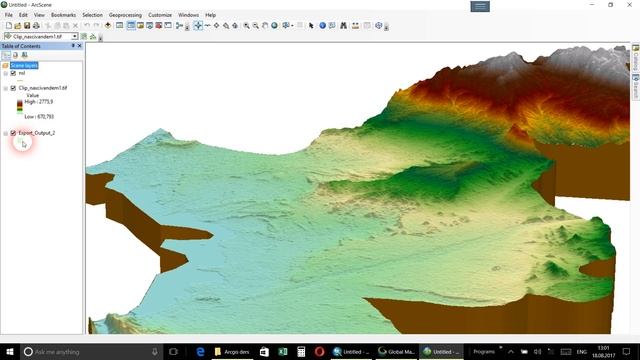The height and width of the screenshot is (360, 640).
Task: Open the 3D Analyst layer dropdown
Action: (x=75, y=37)
